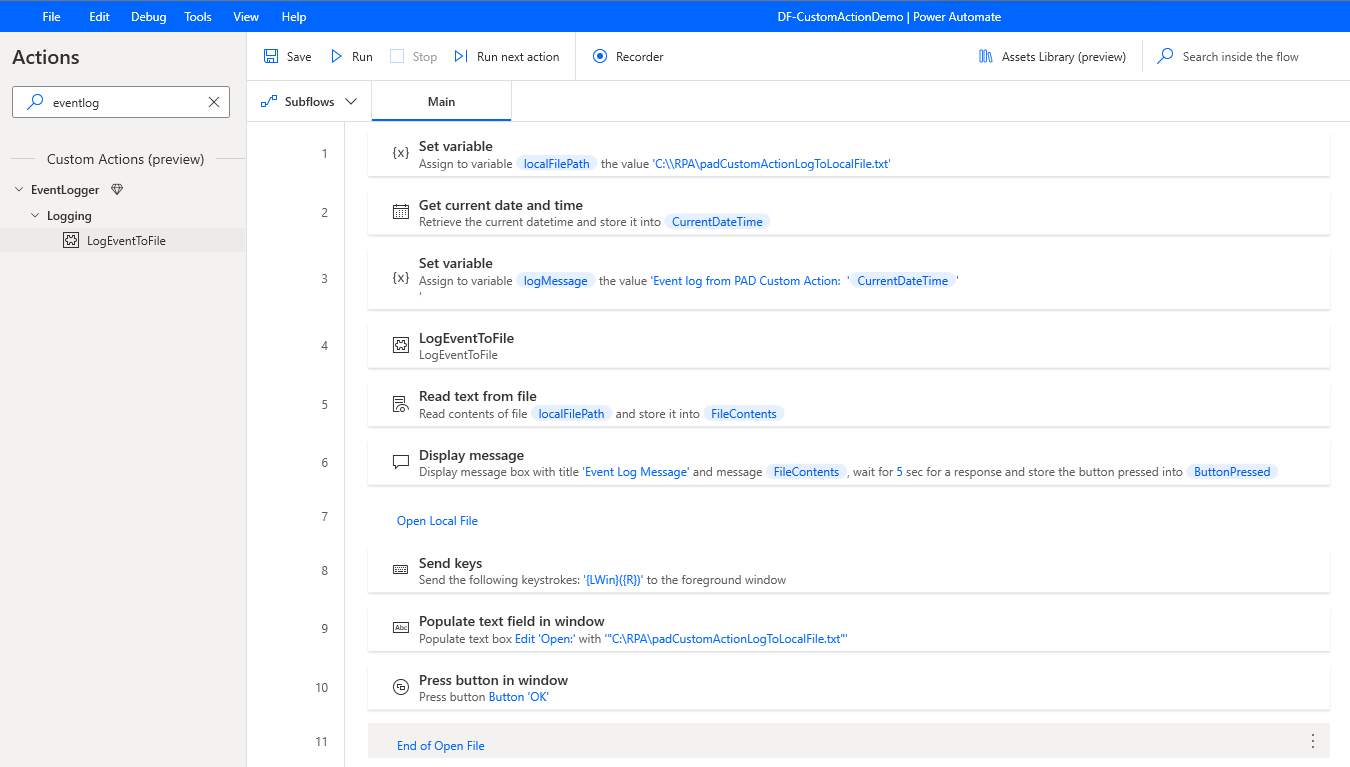This screenshot has width=1350, height=767.
Task: Click the Run next action icon
Action: coord(461,57)
